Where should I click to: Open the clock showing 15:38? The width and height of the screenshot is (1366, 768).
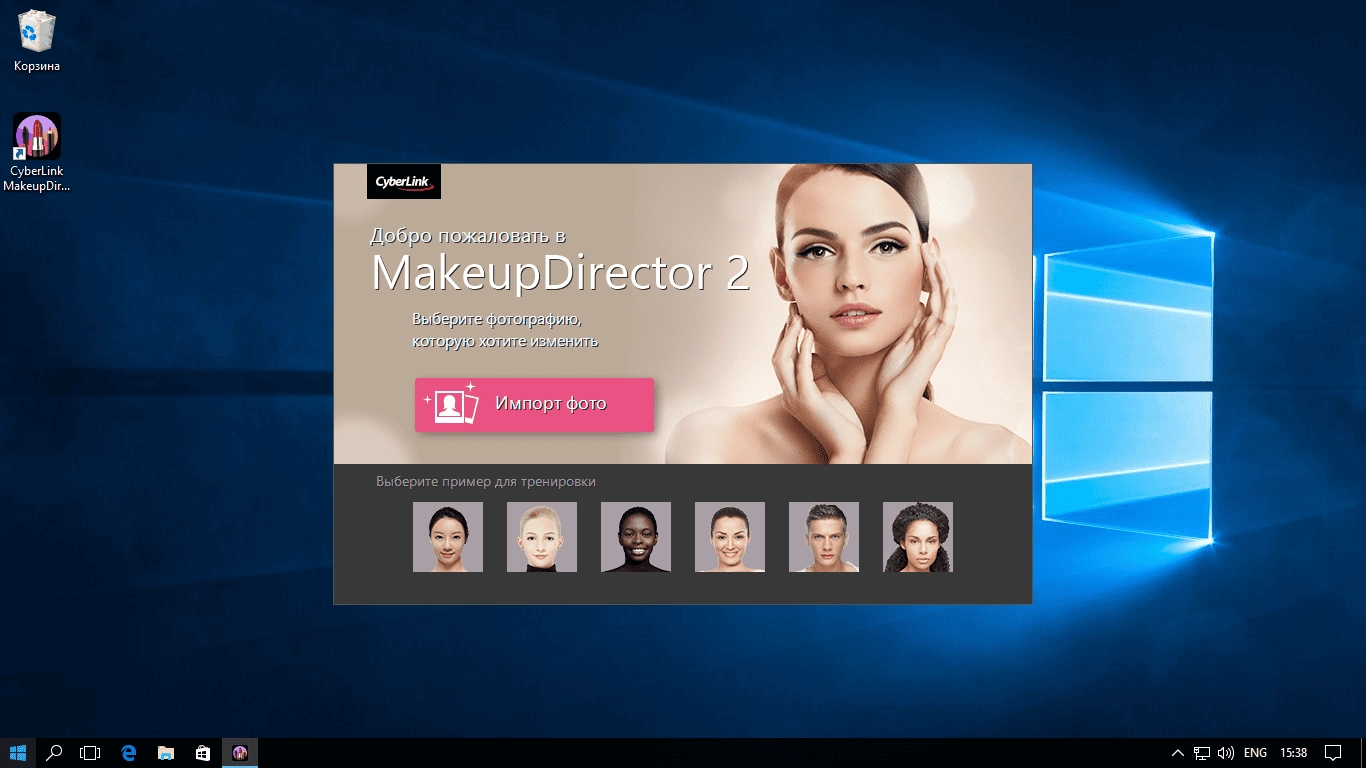1293,753
